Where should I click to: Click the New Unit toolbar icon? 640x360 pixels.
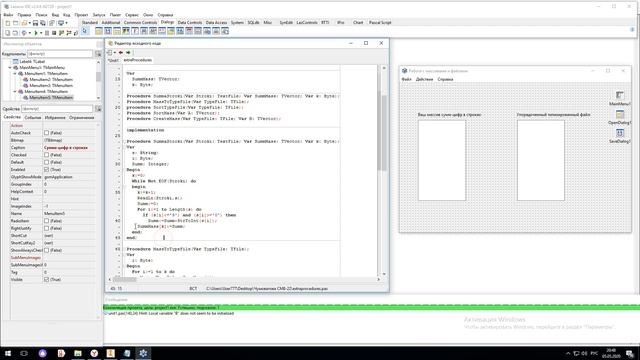[8, 23]
